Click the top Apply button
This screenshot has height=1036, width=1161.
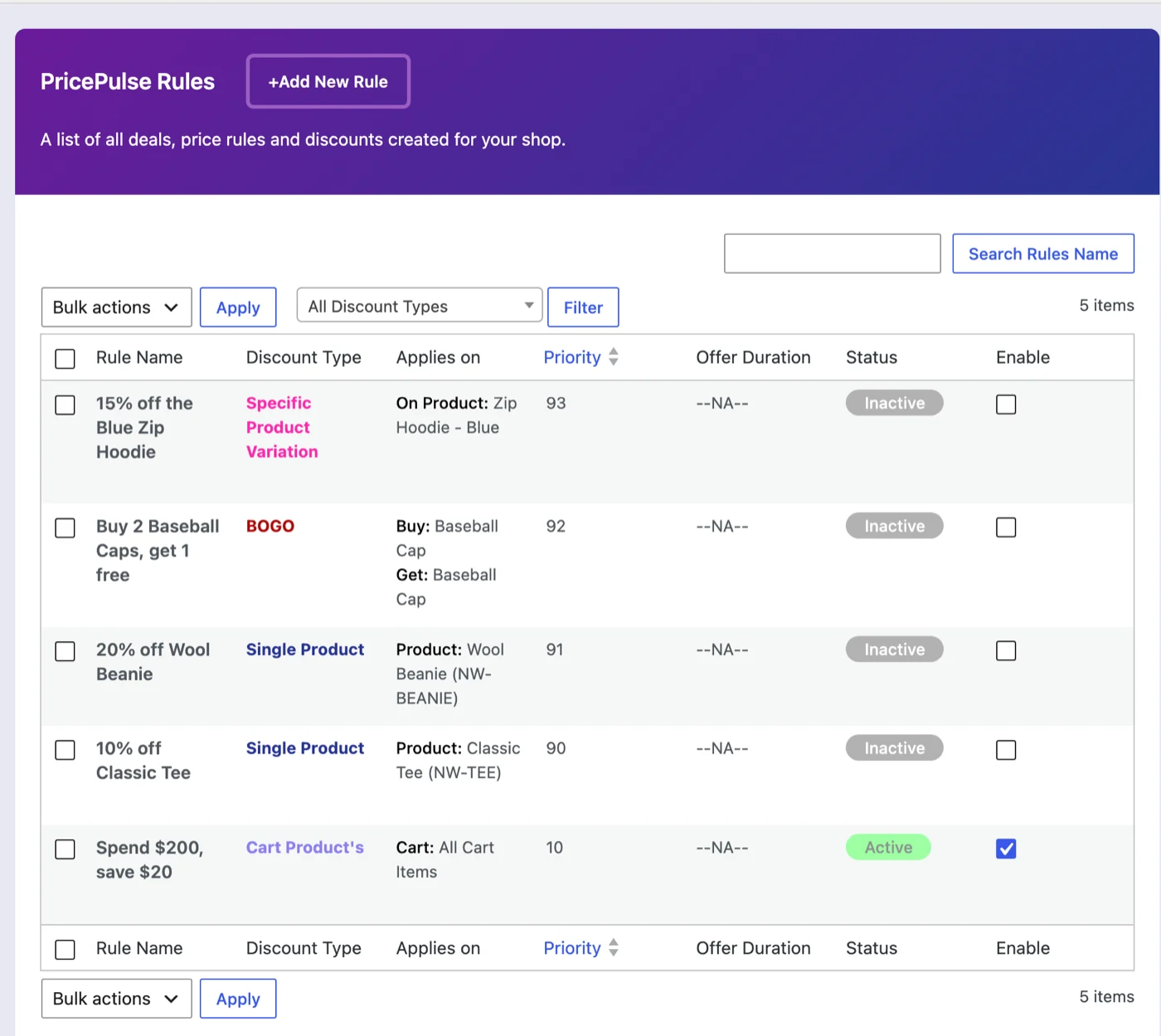click(x=238, y=307)
